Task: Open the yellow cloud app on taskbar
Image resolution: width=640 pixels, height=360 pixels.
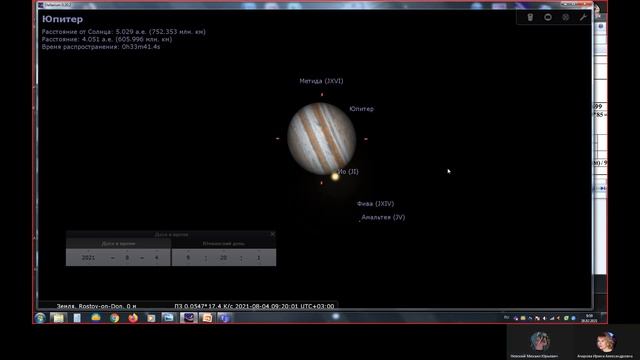Action: point(96,318)
